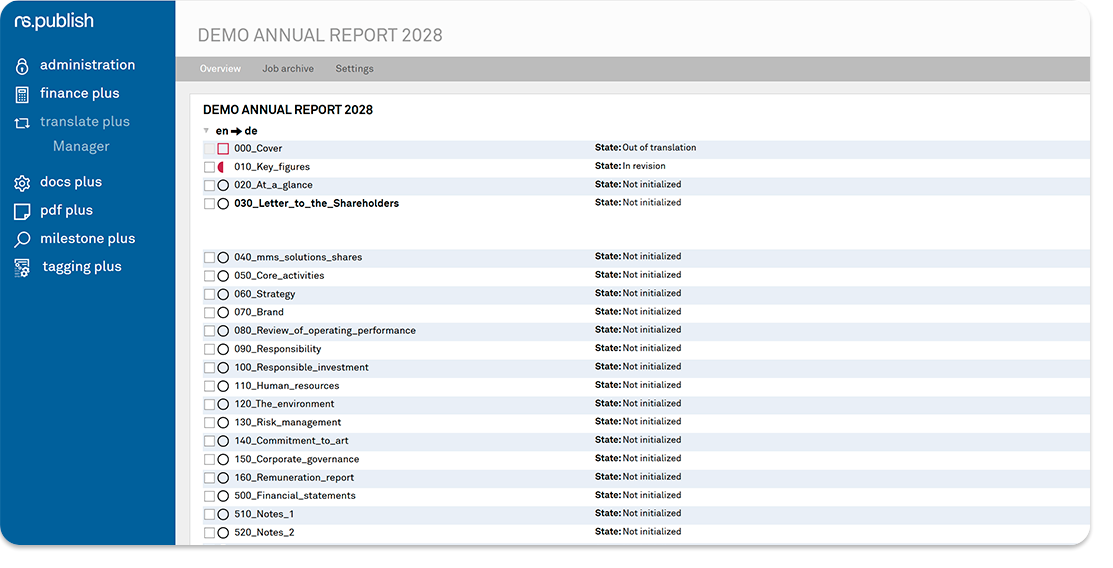This screenshot has width=1113, height=568.
Task: Select the Overview tab
Action: pyautogui.click(x=220, y=69)
